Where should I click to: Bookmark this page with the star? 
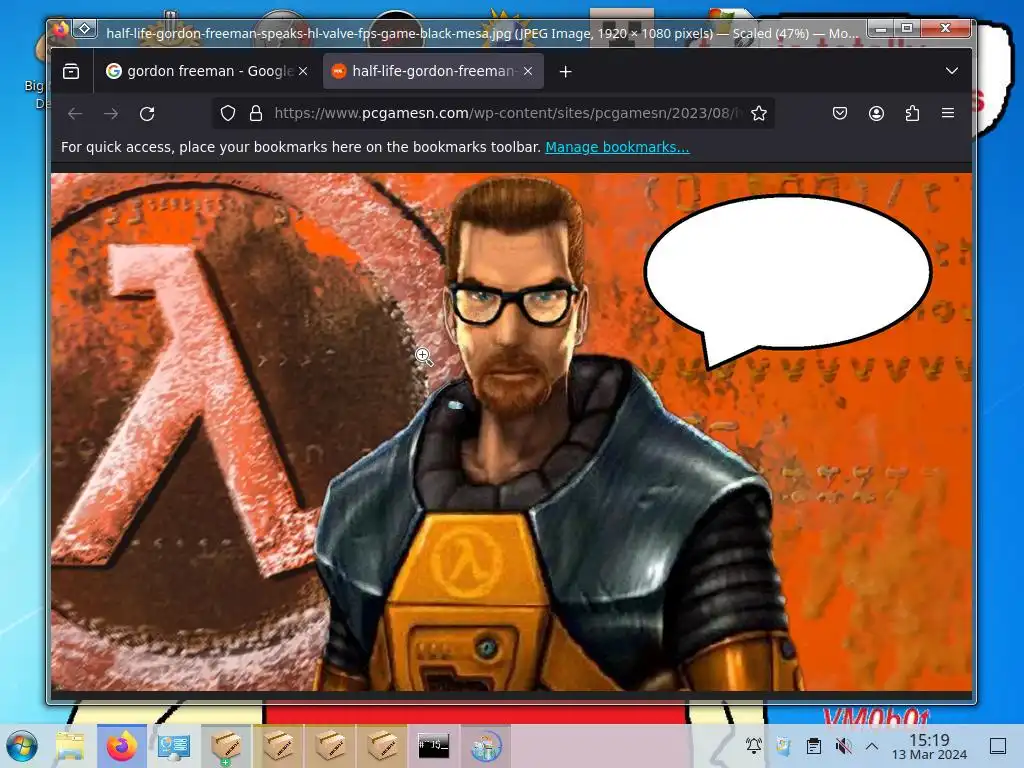[759, 114]
